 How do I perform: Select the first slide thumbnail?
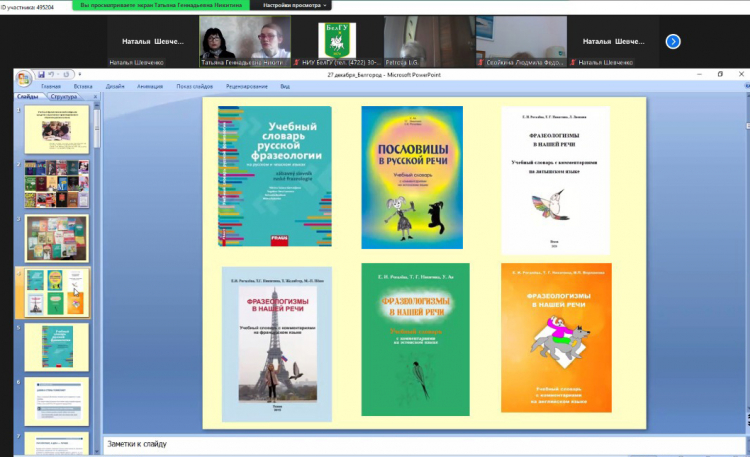click(x=56, y=130)
